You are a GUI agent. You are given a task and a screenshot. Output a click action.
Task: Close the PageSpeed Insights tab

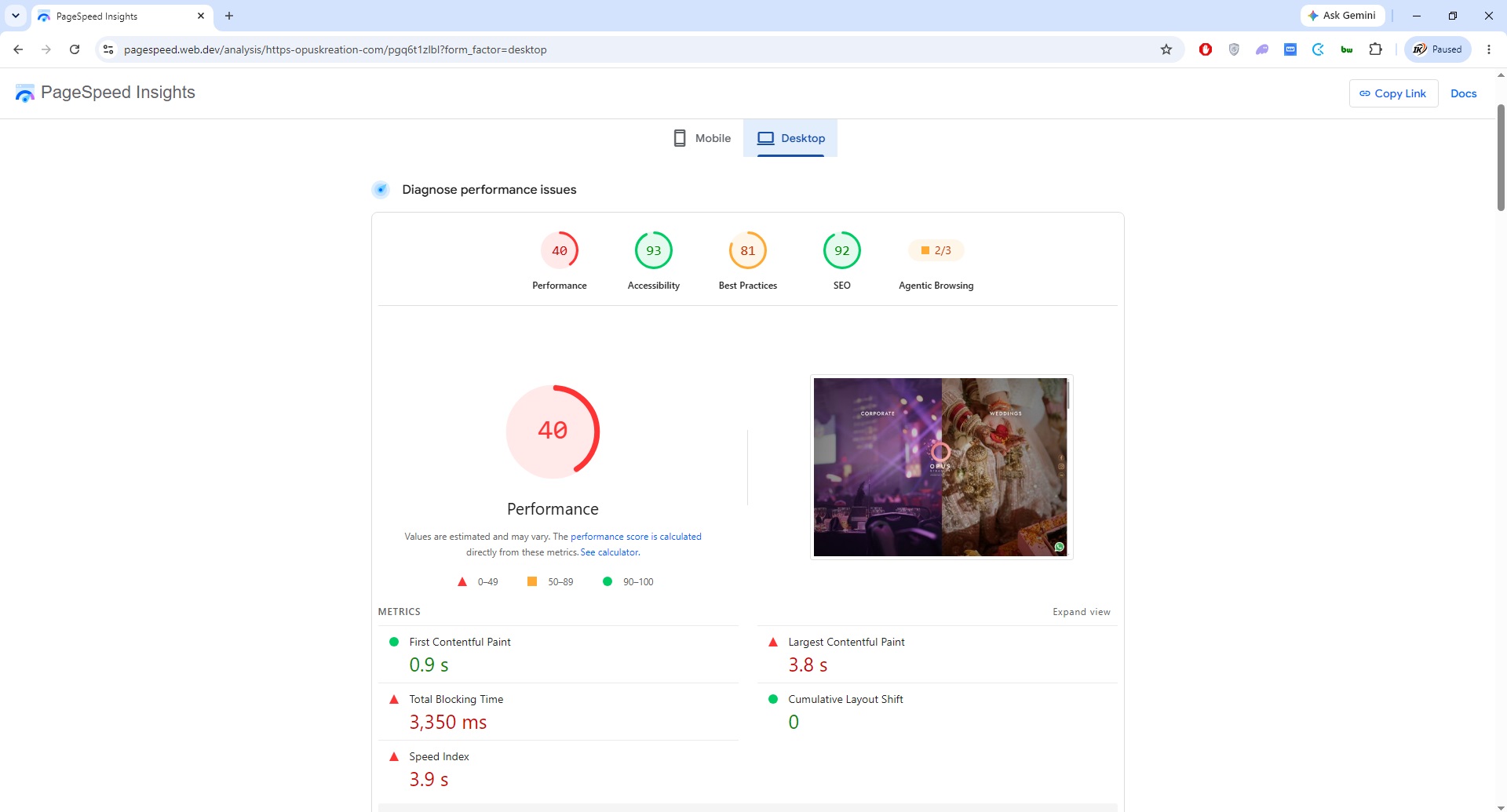tap(201, 16)
